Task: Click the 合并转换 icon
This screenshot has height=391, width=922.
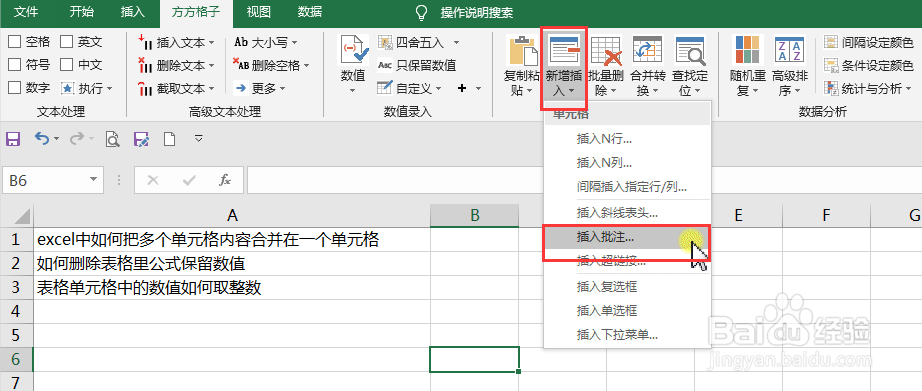Action: click(x=647, y=50)
